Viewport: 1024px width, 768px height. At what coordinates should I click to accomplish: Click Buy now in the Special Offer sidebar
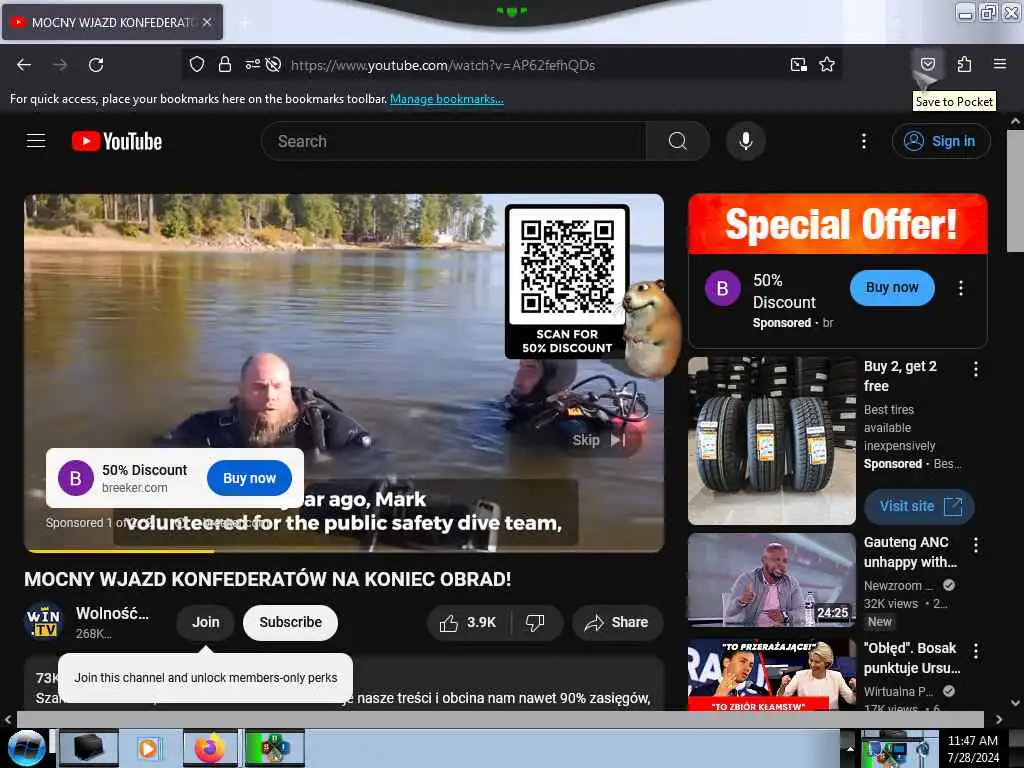point(892,287)
